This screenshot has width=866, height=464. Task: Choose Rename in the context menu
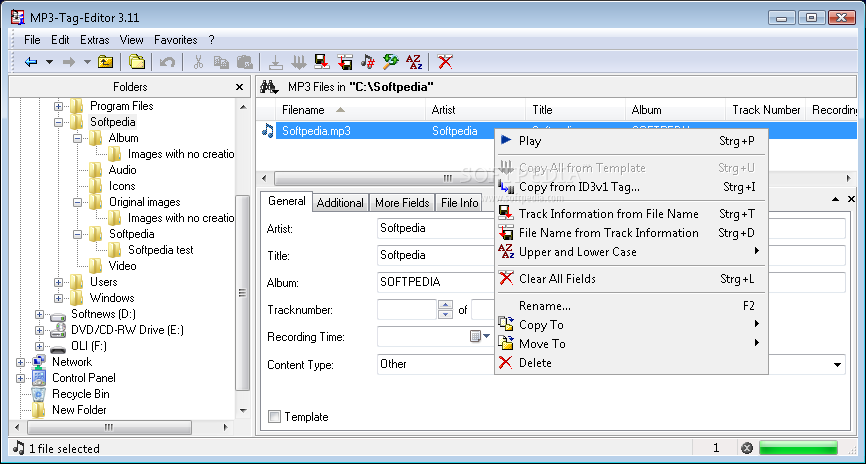(x=631, y=305)
